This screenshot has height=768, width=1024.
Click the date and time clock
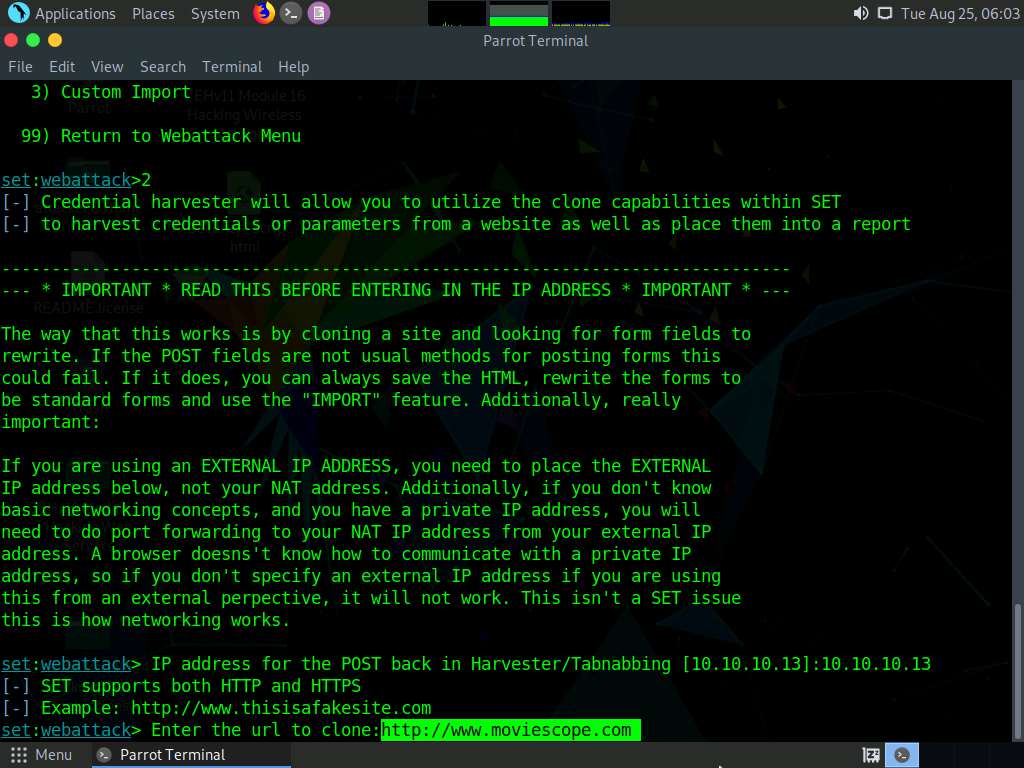coord(960,14)
